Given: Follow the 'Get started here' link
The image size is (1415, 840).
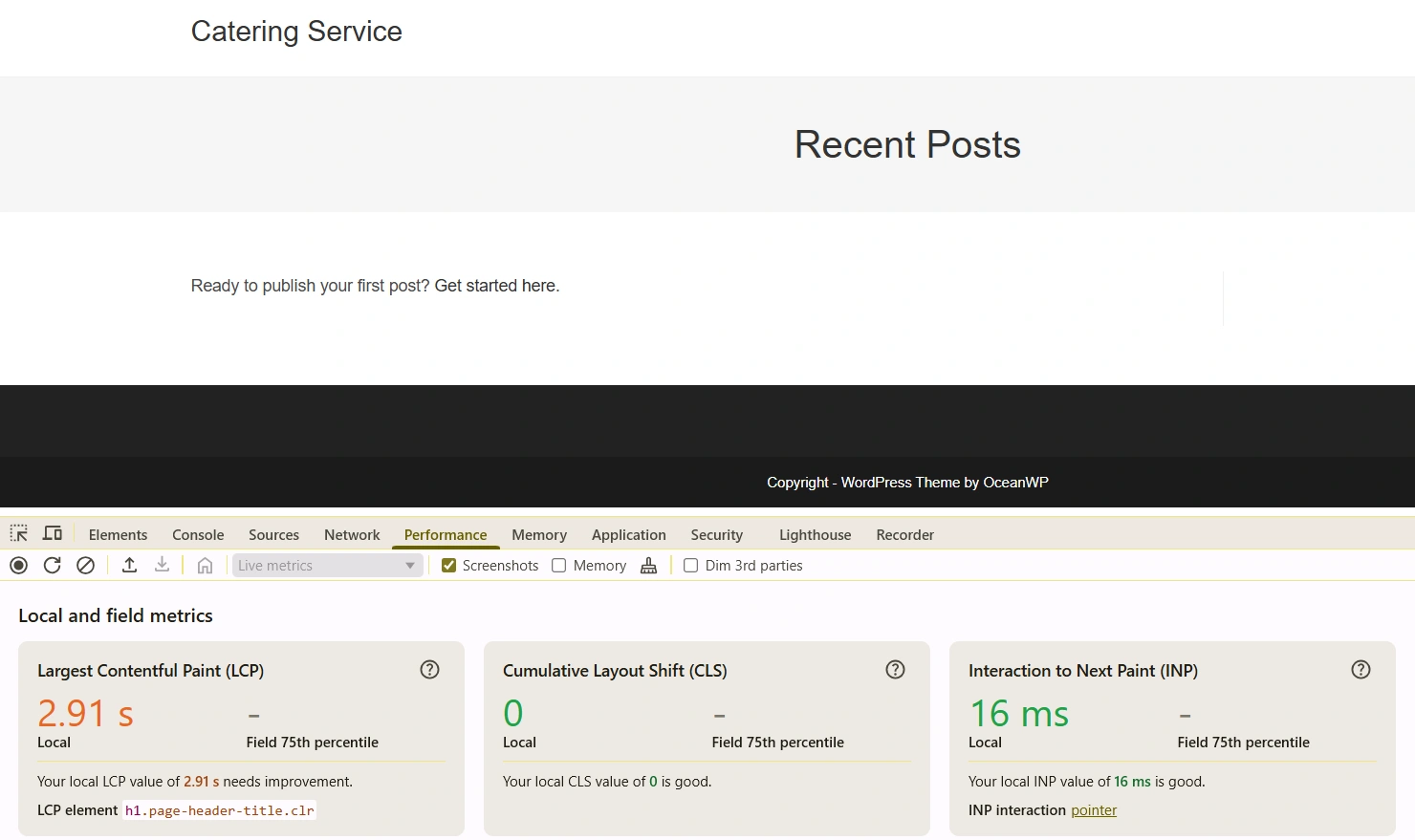Looking at the screenshot, I should [x=495, y=286].
